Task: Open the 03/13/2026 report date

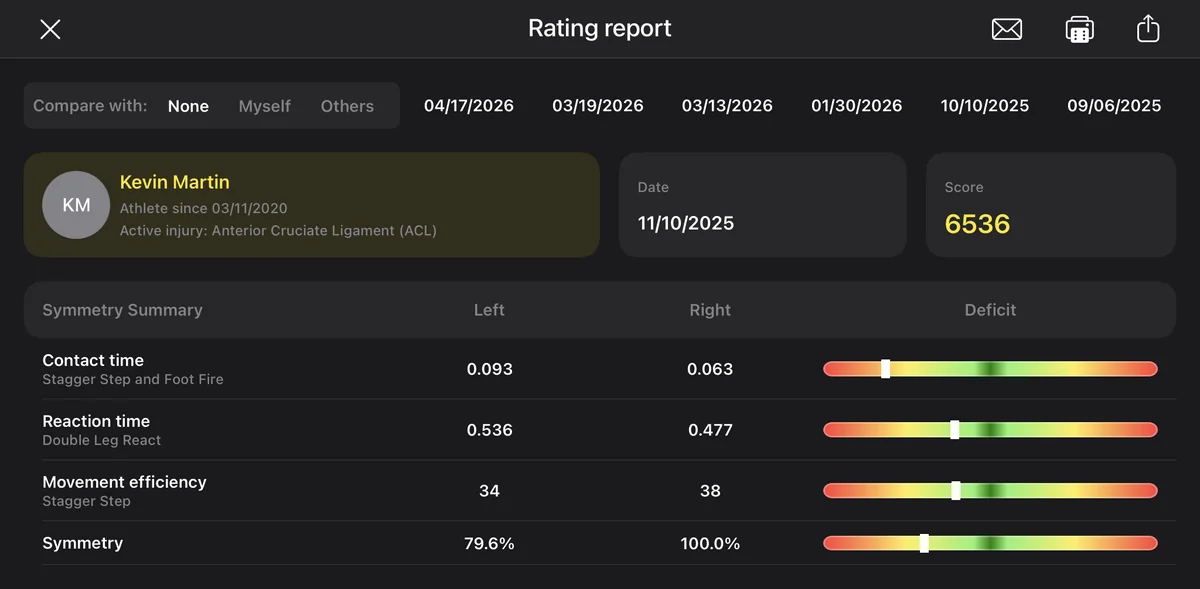Action: pyautogui.click(x=727, y=105)
